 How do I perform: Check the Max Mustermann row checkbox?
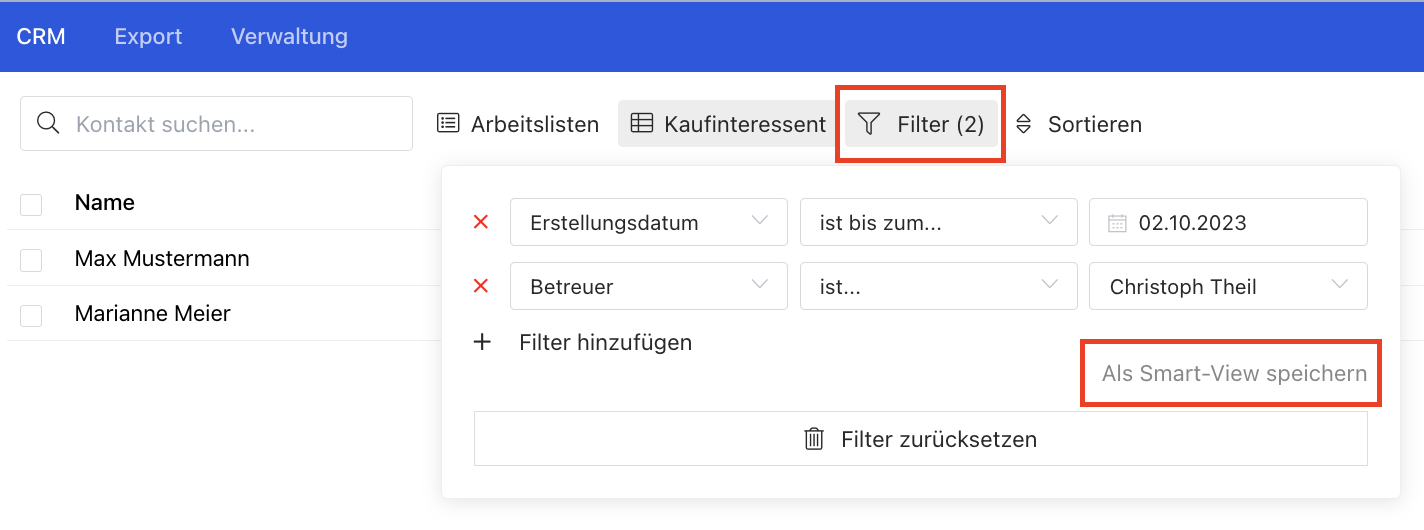point(31,260)
